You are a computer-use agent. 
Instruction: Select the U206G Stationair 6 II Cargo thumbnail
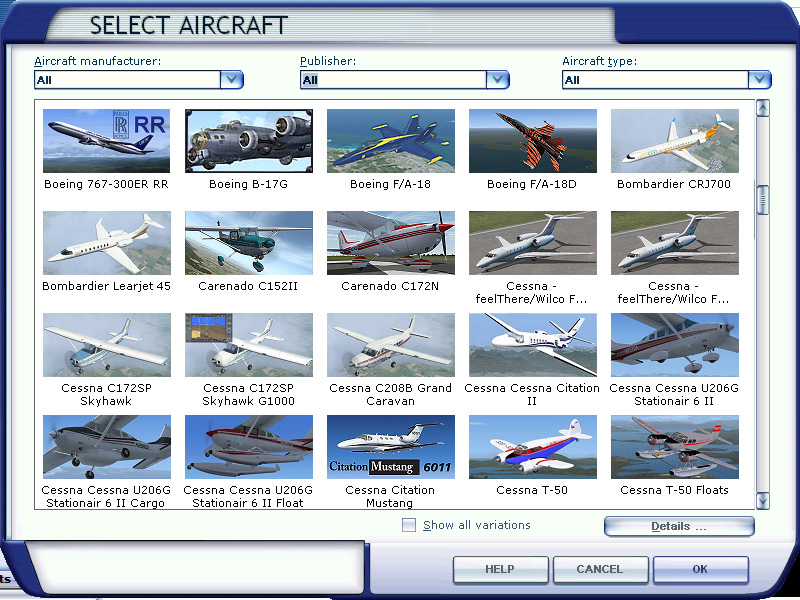pyautogui.click(x=106, y=447)
